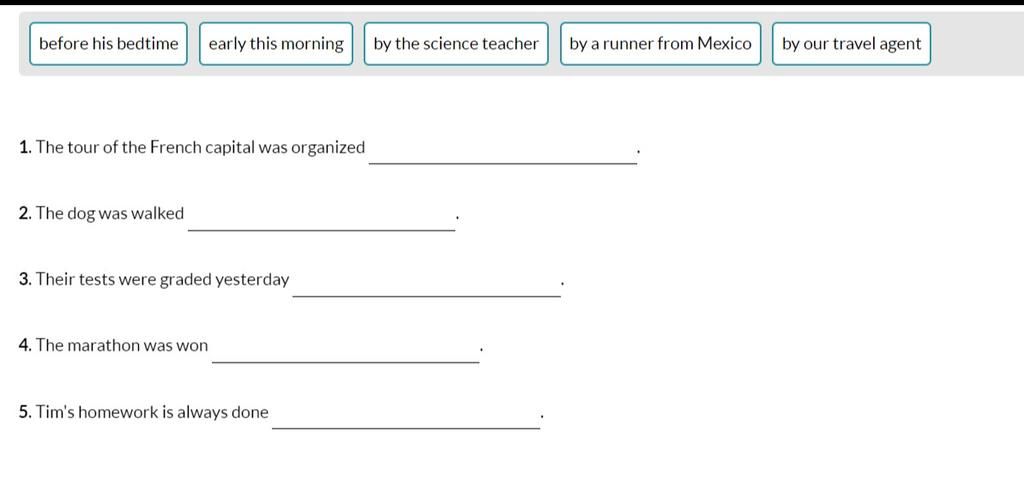The height and width of the screenshot is (486, 1024).
Task: Click the number label '5.' of fifth question
Action: 26,412
